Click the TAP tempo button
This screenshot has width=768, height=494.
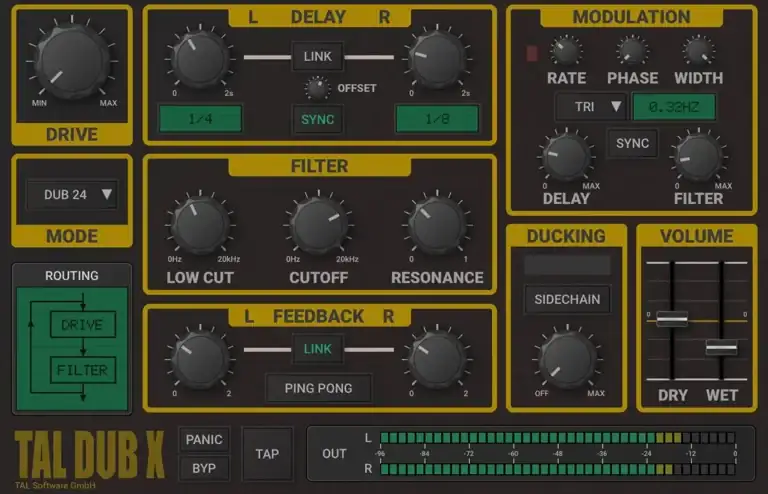[x=267, y=454]
